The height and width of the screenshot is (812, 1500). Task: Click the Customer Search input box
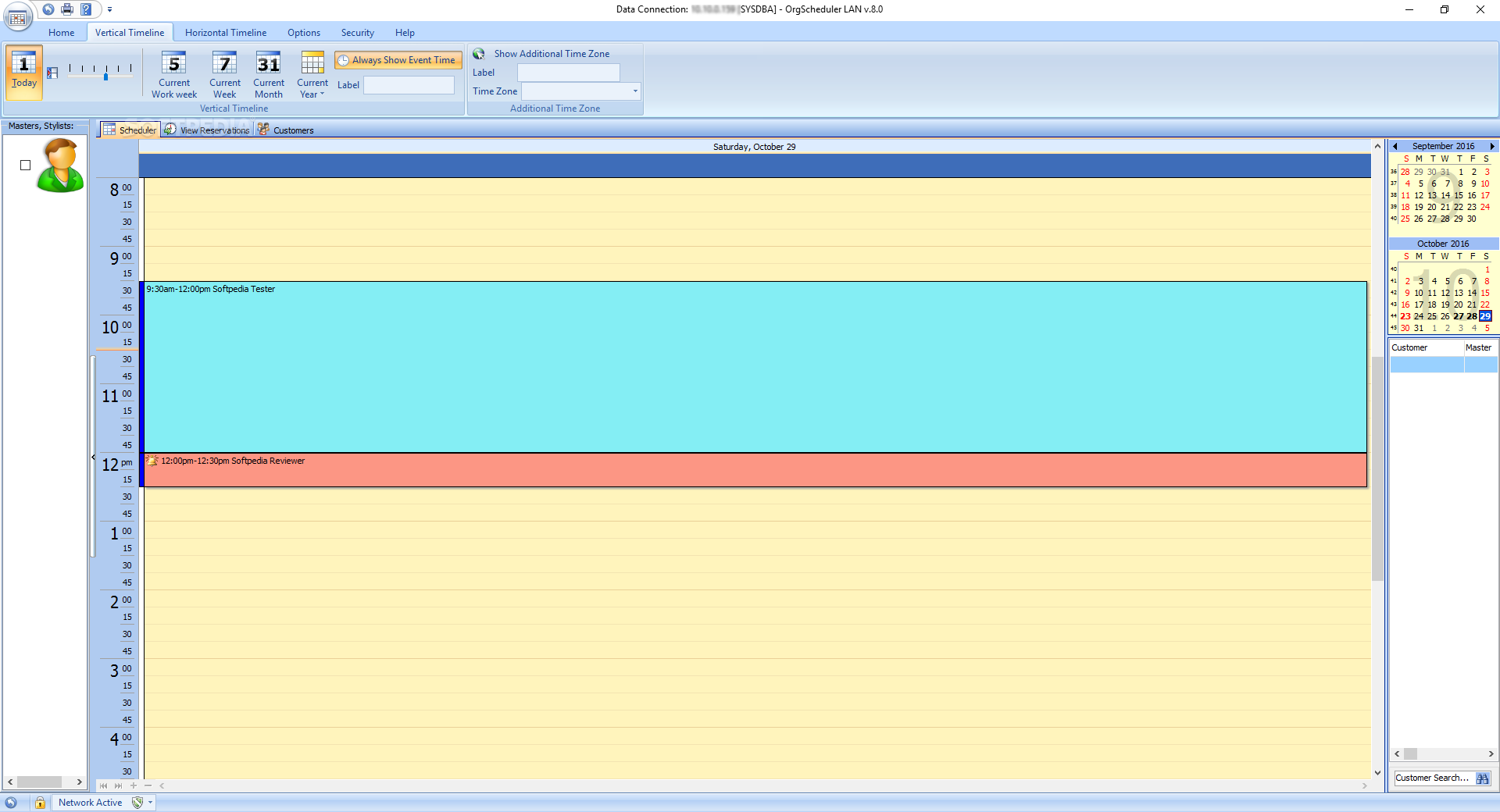tap(1434, 778)
